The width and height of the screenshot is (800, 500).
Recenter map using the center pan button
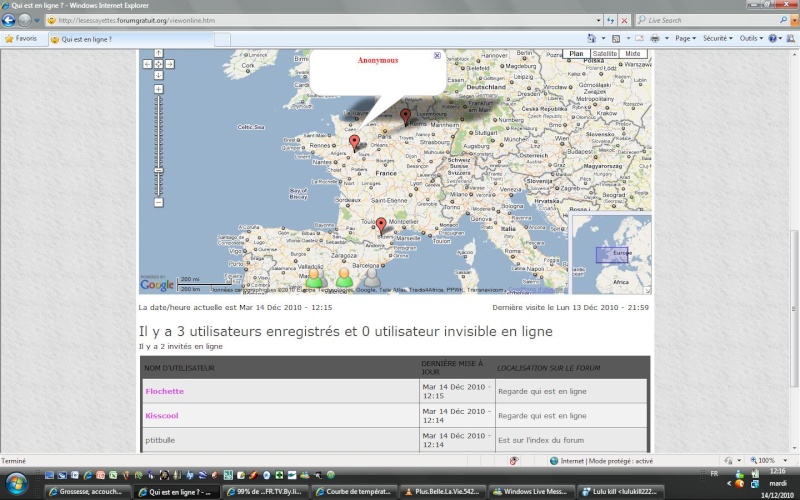point(159,64)
